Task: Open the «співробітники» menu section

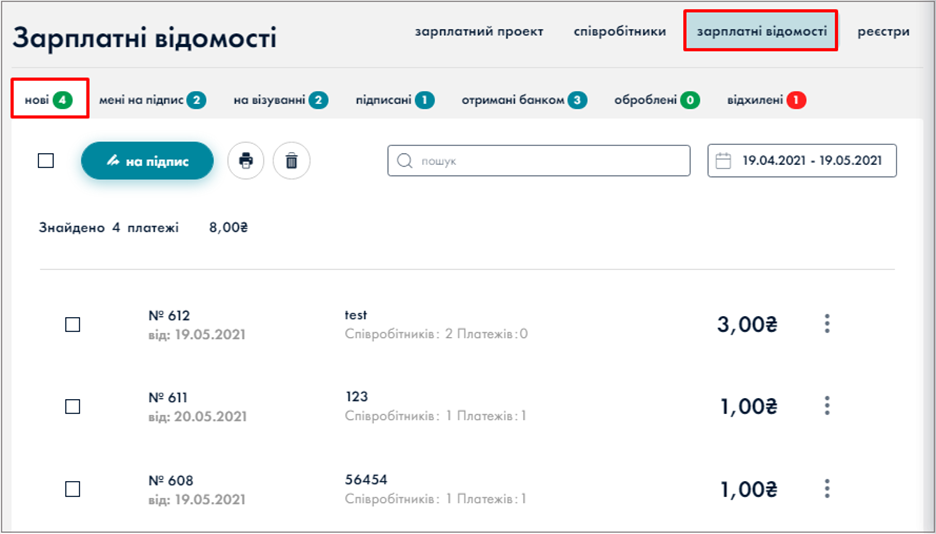Action: pos(619,32)
